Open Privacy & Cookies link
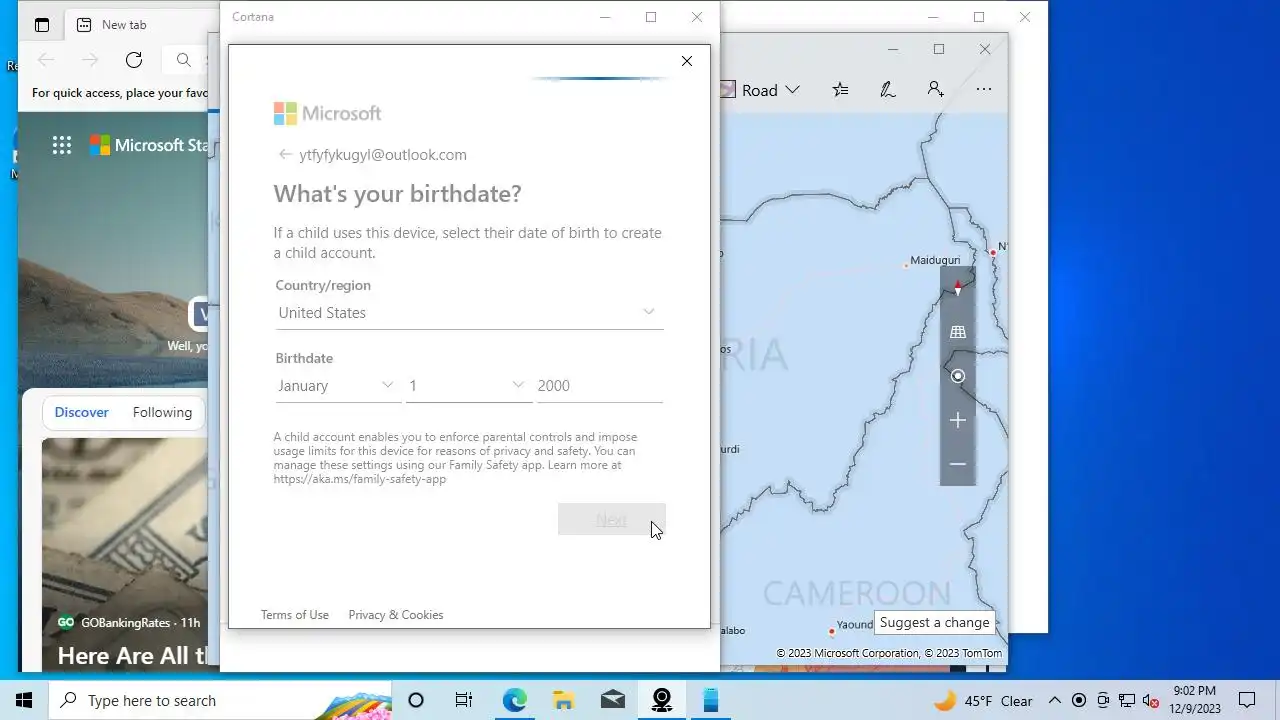The image size is (1280, 720). coord(396,615)
